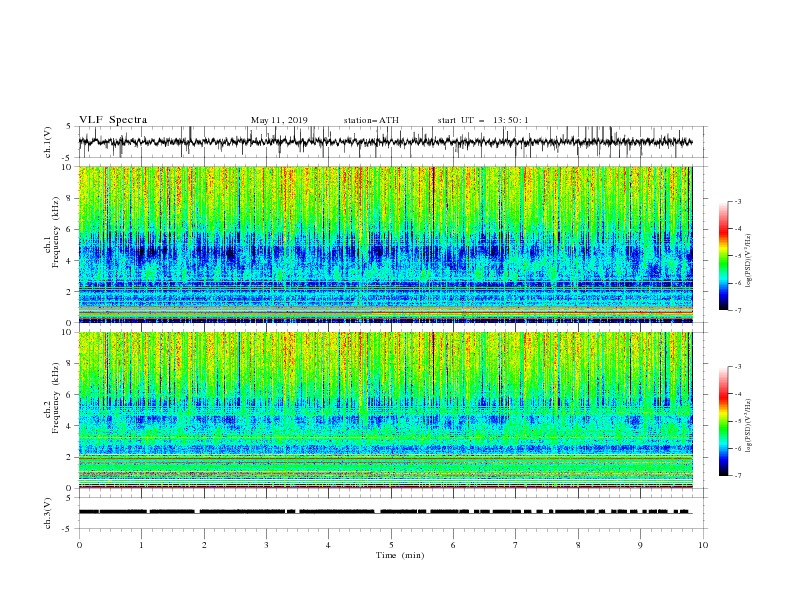Click the "2" tick on the time axis
The width and height of the screenshot is (792, 612).
(x=204, y=545)
